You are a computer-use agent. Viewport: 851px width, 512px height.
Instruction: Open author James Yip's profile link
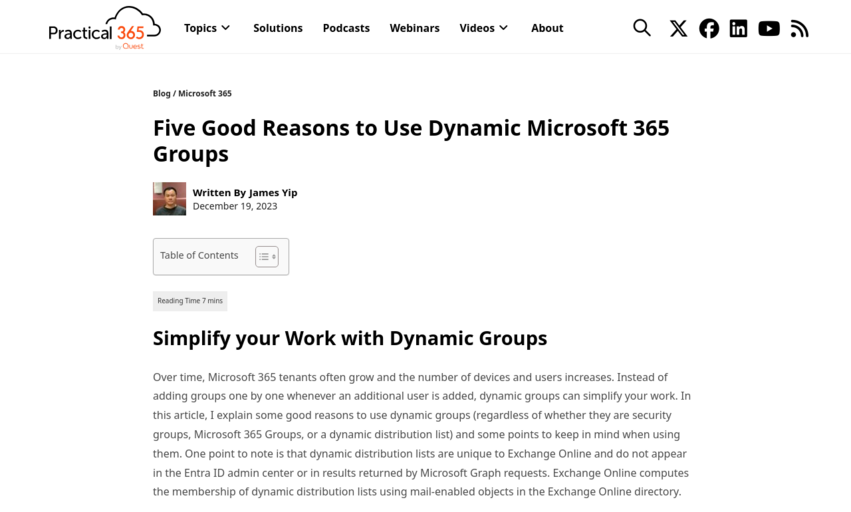pos(273,192)
